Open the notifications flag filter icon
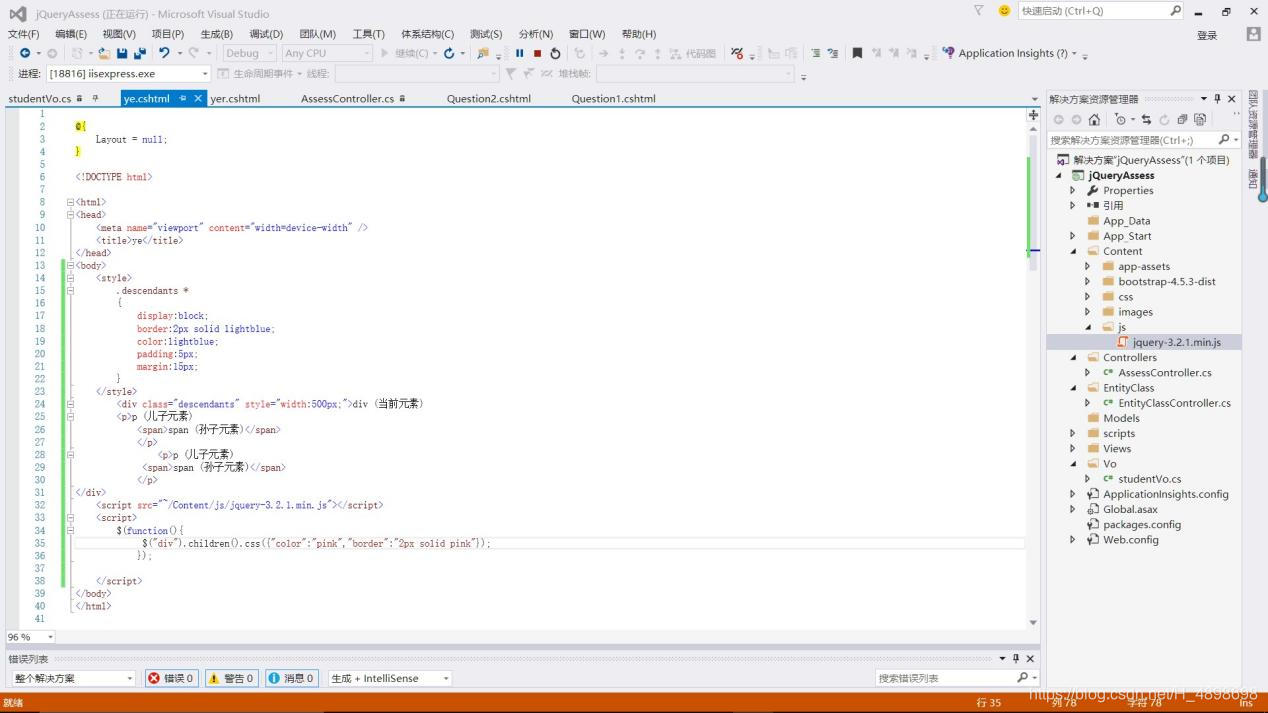The height and width of the screenshot is (713, 1268). point(978,10)
